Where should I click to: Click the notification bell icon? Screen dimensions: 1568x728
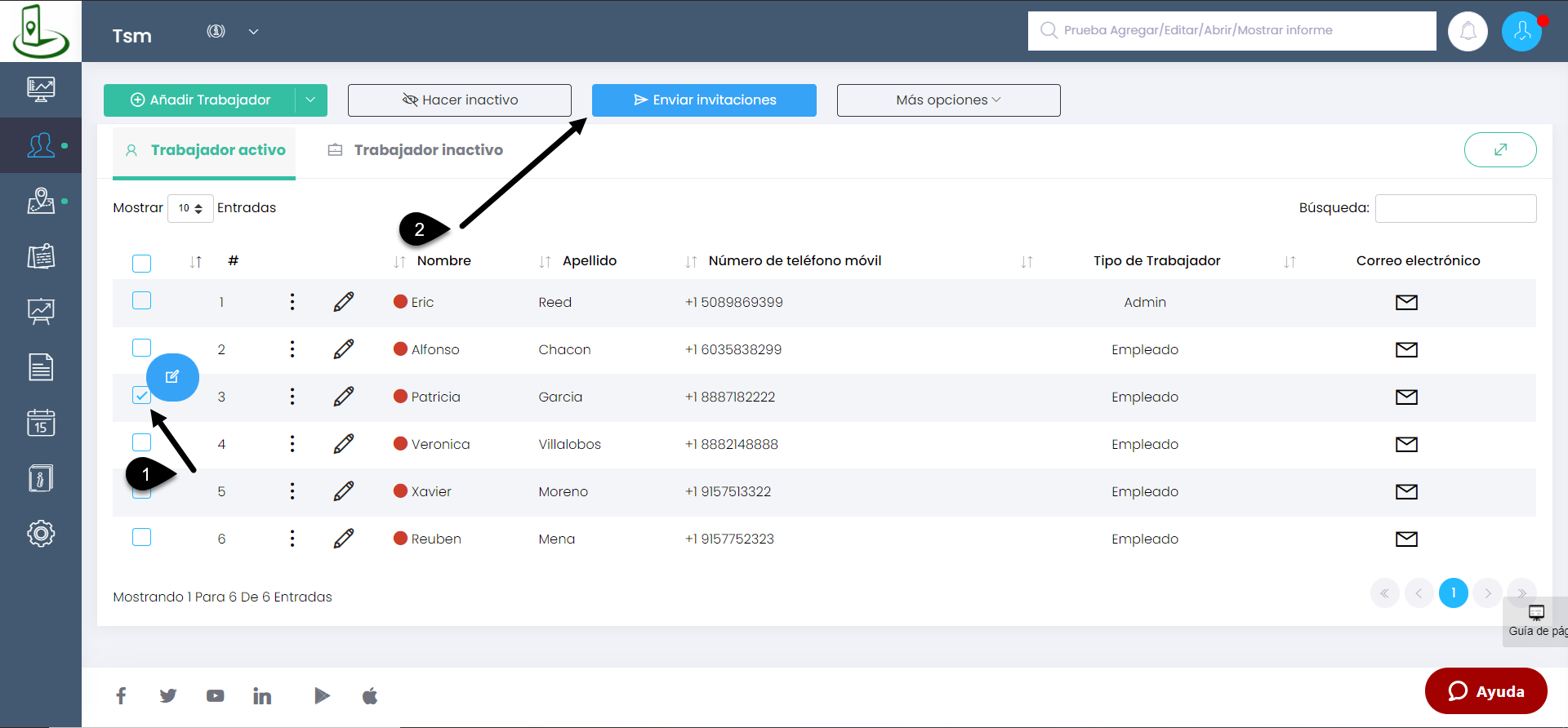click(1468, 32)
